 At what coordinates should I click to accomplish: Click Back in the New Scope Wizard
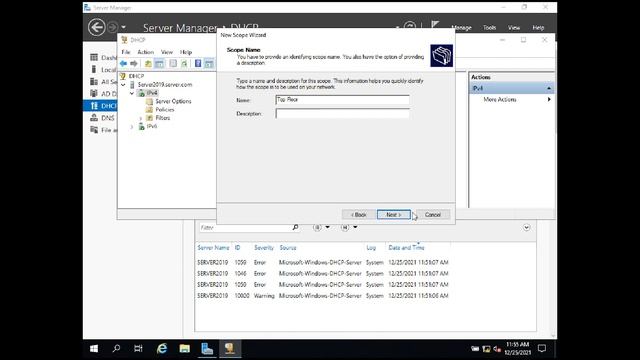(359, 215)
